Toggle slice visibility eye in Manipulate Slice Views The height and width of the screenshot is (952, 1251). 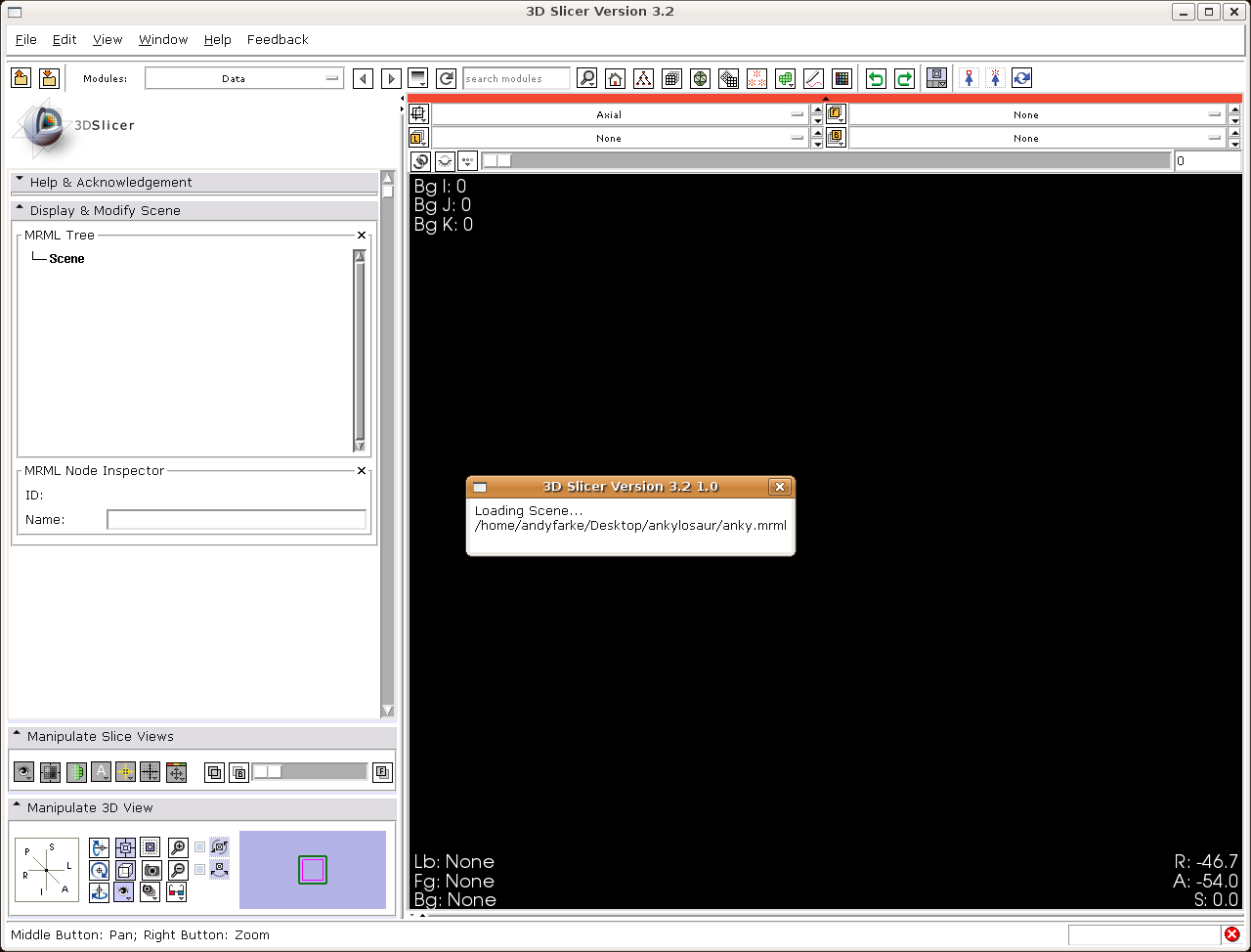[24, 772]
